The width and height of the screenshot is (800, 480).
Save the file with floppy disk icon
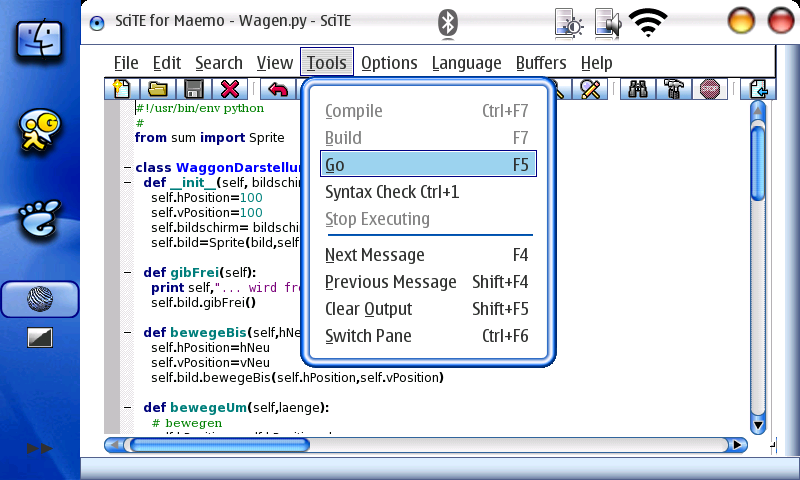coord(193,89)
